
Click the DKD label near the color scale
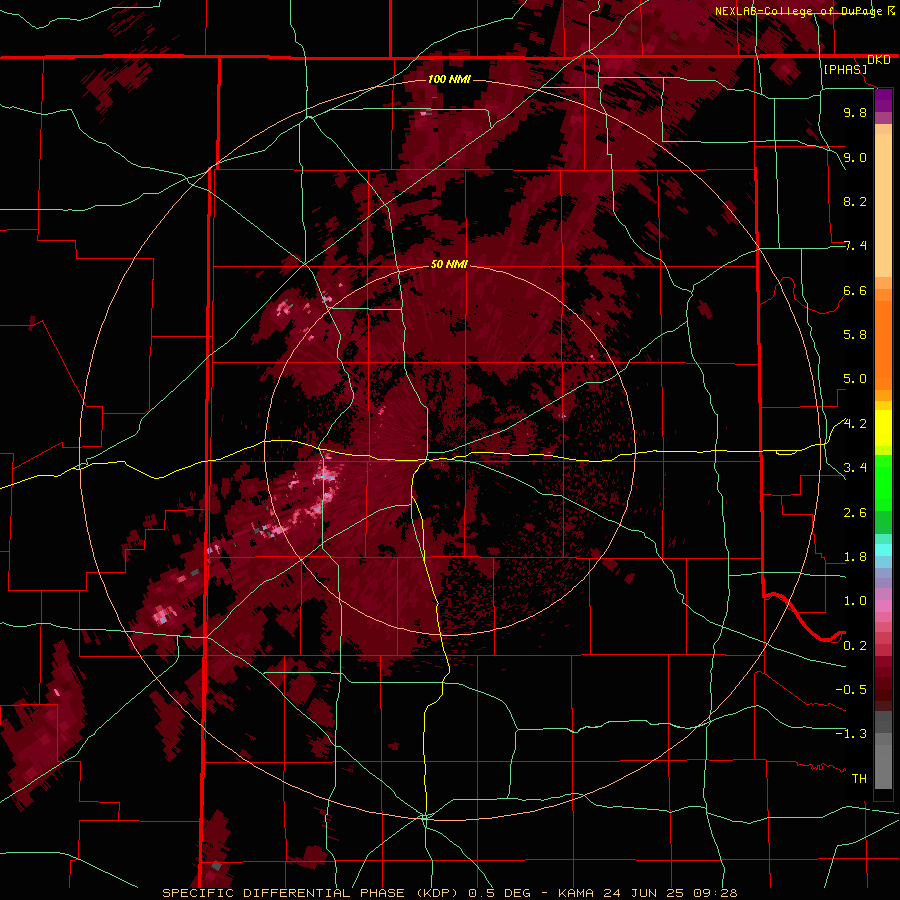coord(879,60)
